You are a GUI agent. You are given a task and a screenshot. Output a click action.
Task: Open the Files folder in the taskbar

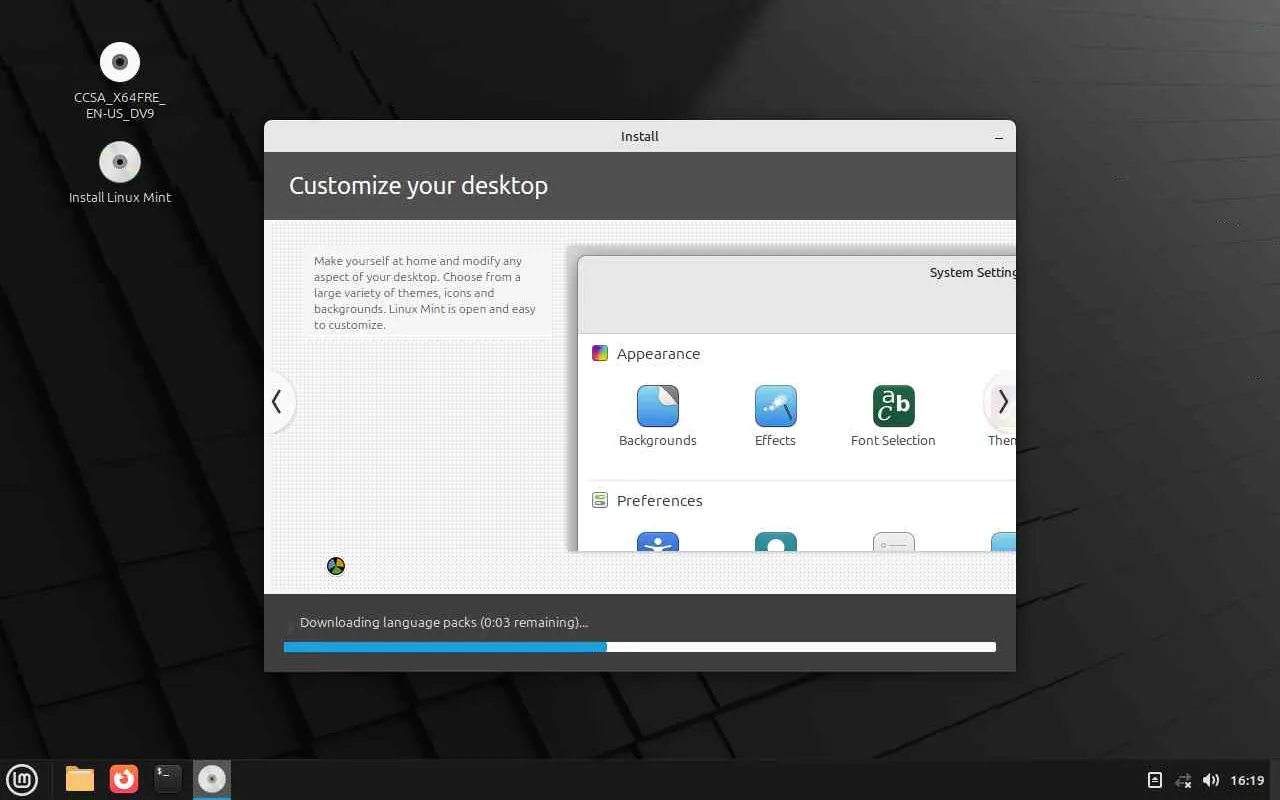click(x=80, y=779)
